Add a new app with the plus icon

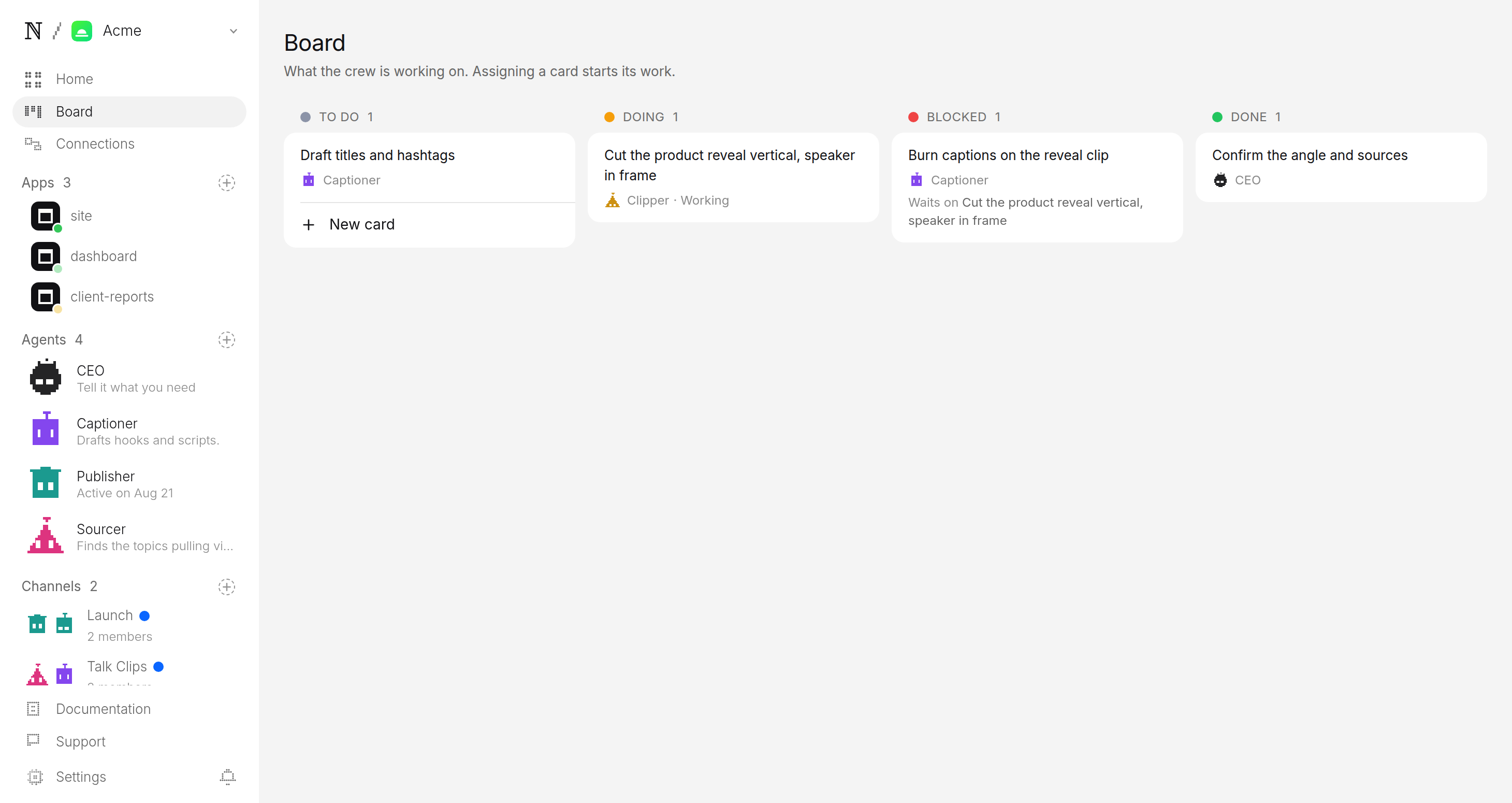(x=227, y=183)
